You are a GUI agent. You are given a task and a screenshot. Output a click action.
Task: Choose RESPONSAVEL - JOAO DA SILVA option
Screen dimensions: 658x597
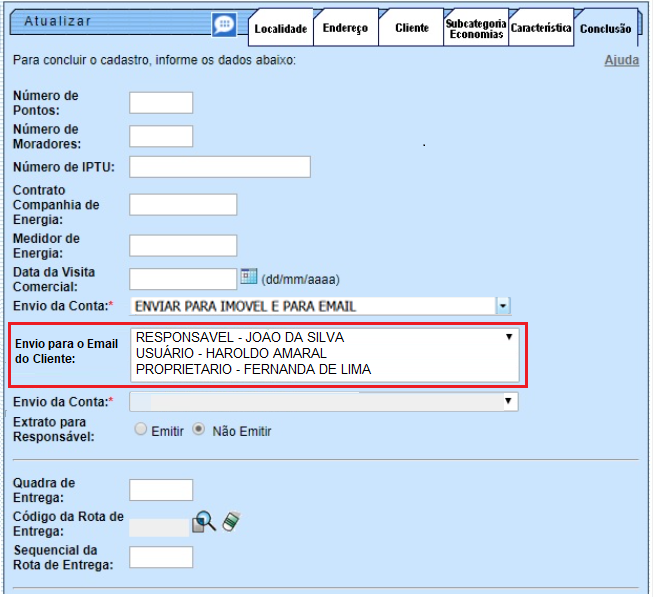239,338
